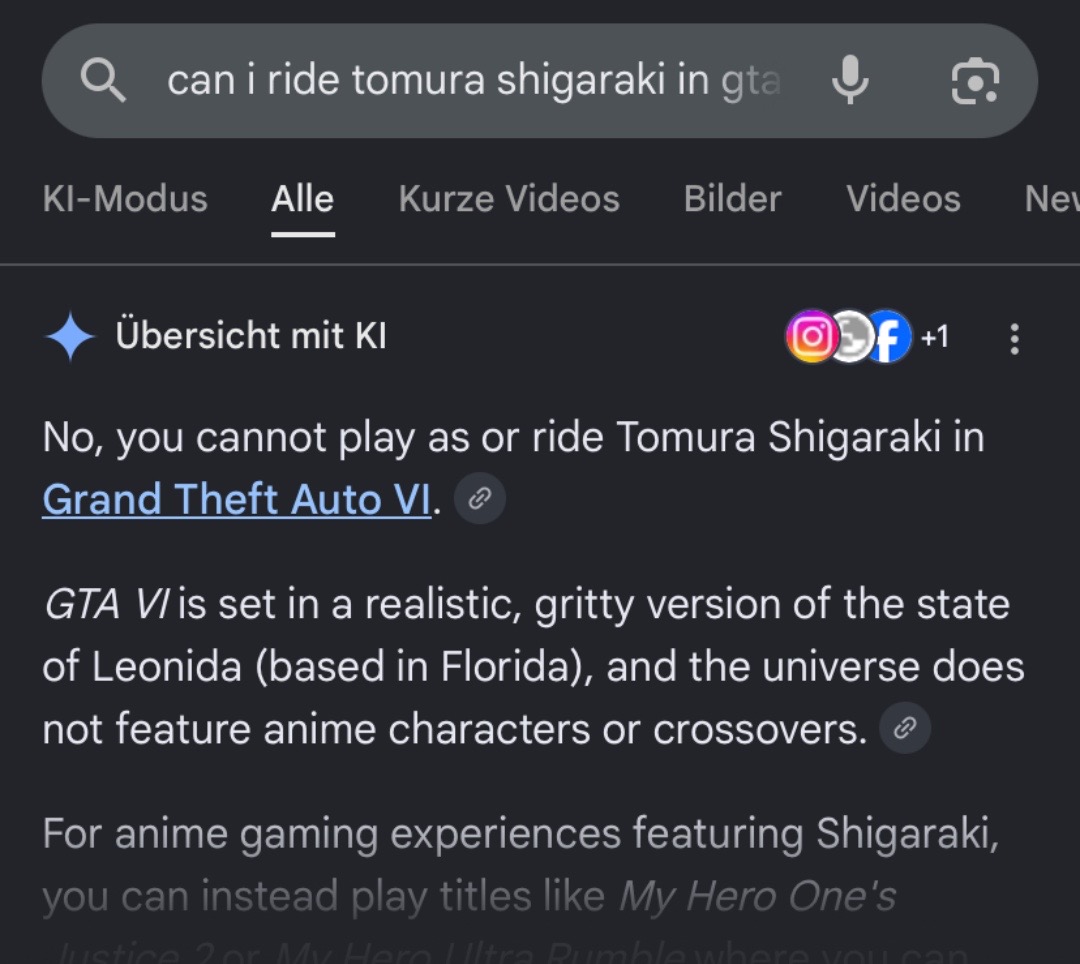Expand the +1 additional sources
Image resolution: width=1080 pixels, height=964 pixels.
pyautogui.click(x=935, y=337)
